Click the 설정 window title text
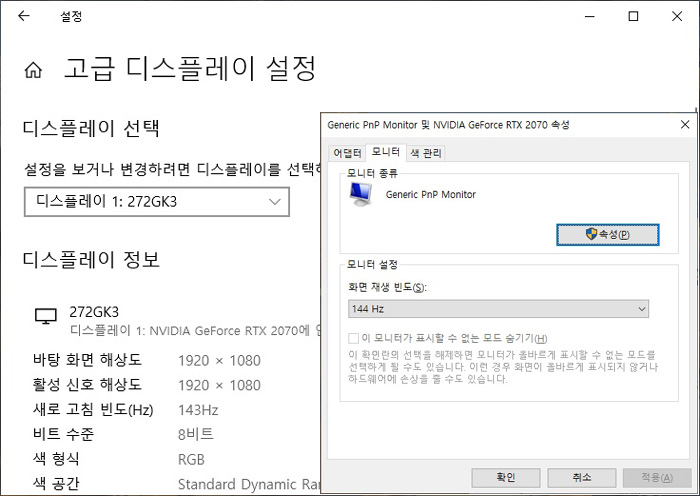The width and height of the screenshot is (700, 496). coord(71,17)
